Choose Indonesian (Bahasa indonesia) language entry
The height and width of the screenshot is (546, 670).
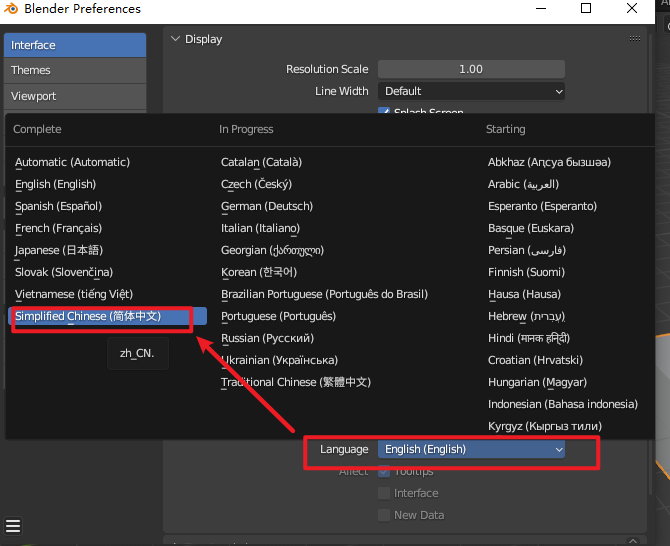[562, 404]
